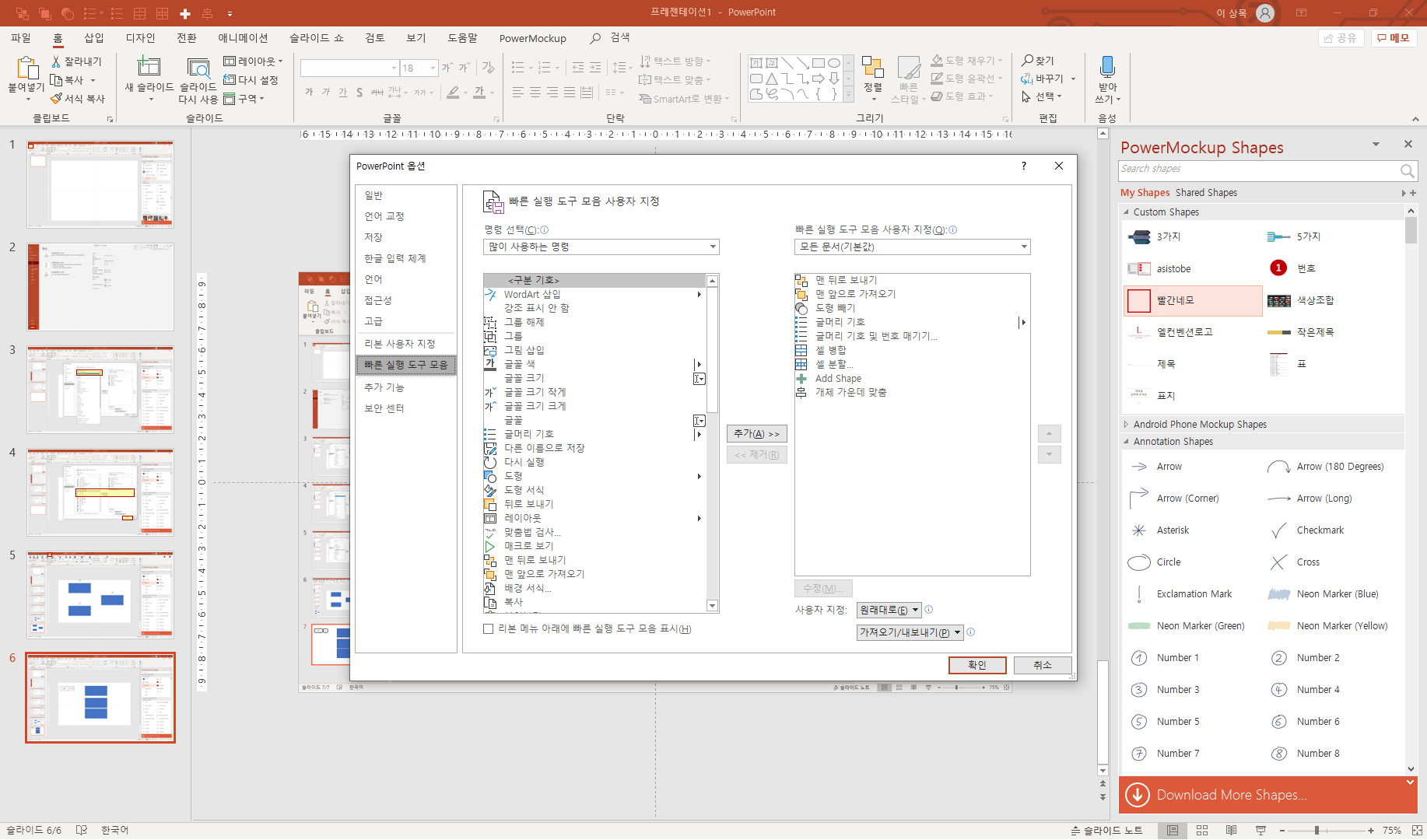
Task: Click the 색상조합 color palette shape
Action: tap(1278, 300)
